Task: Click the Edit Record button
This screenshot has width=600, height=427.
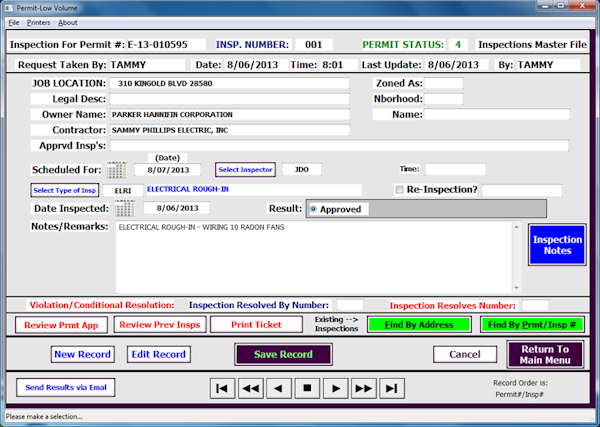Action: [158, 354]
